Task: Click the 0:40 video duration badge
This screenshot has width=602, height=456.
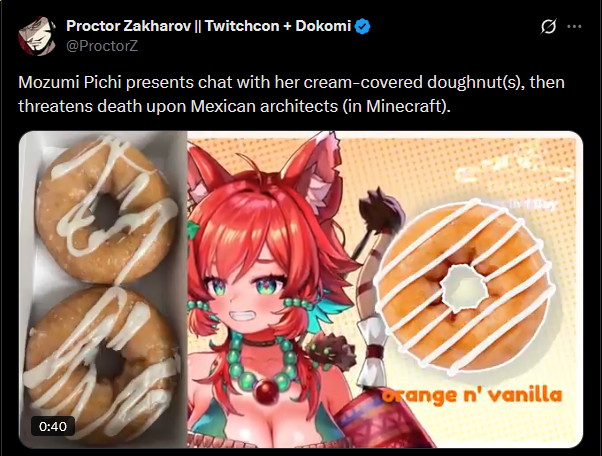Action: pyautogui.click(x=53, y=426)
